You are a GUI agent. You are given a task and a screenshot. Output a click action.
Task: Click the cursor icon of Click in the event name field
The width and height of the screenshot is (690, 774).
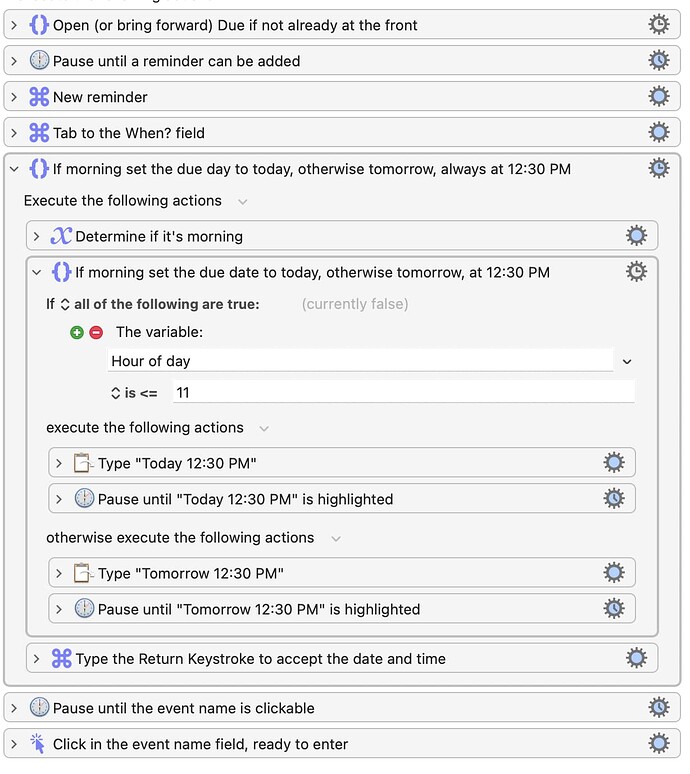(38, 743)
